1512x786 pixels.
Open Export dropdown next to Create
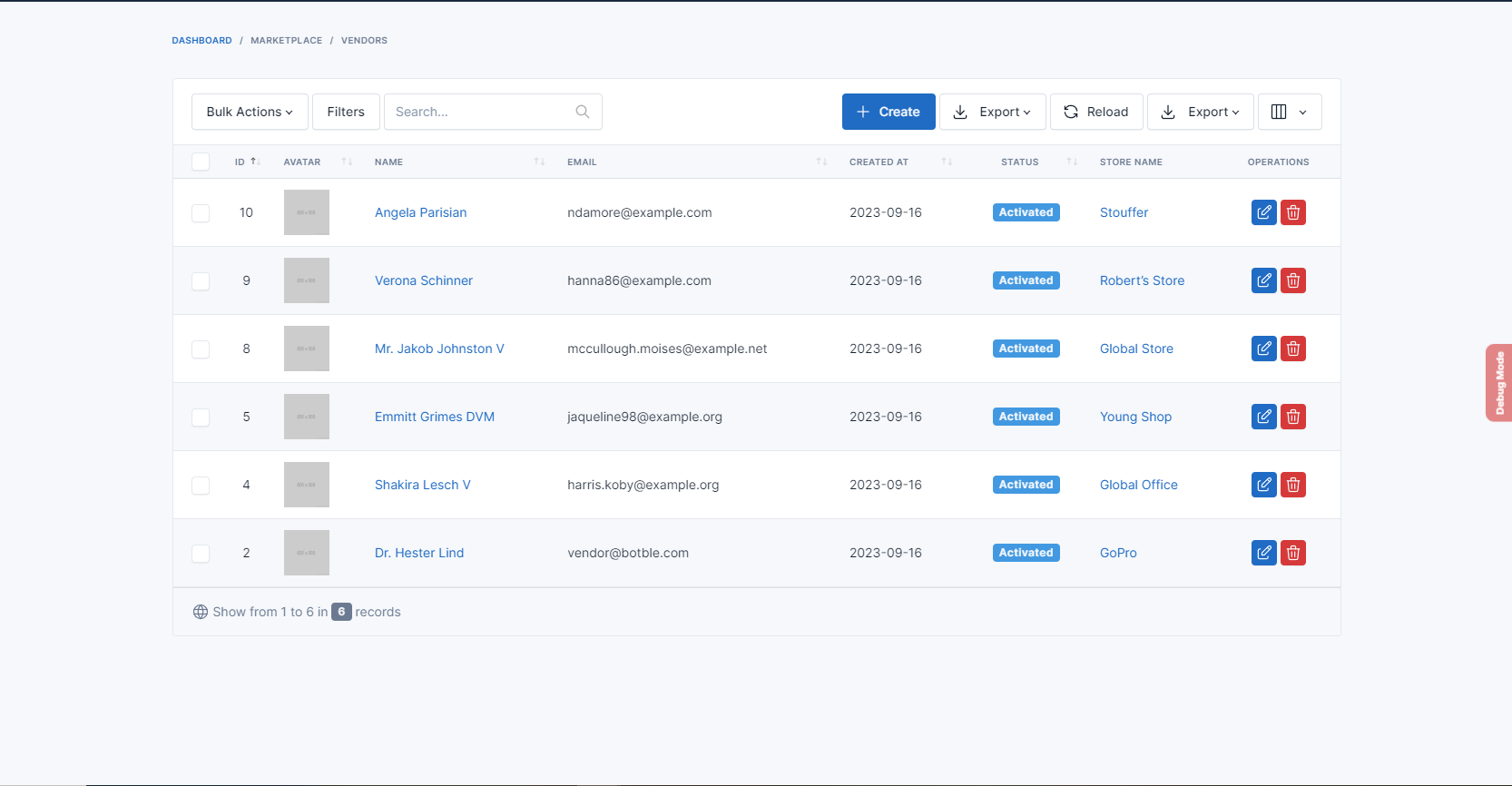coord(992,112)
